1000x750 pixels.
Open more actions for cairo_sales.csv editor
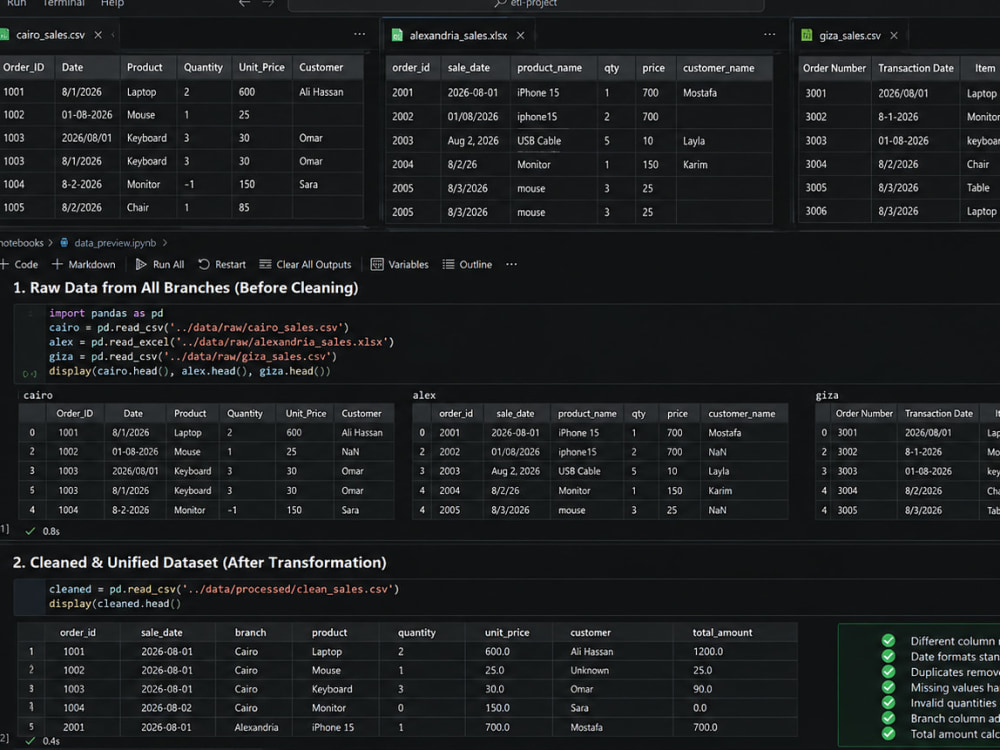[x=360, y=34]
